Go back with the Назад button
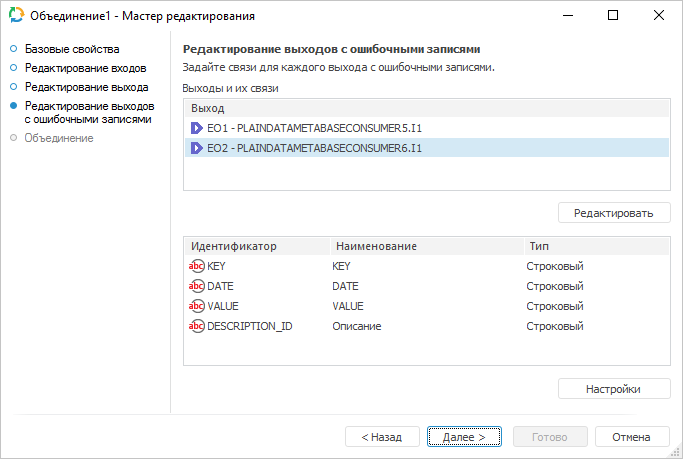This screenshot has height=459, width=683. [x=382, y=437]
